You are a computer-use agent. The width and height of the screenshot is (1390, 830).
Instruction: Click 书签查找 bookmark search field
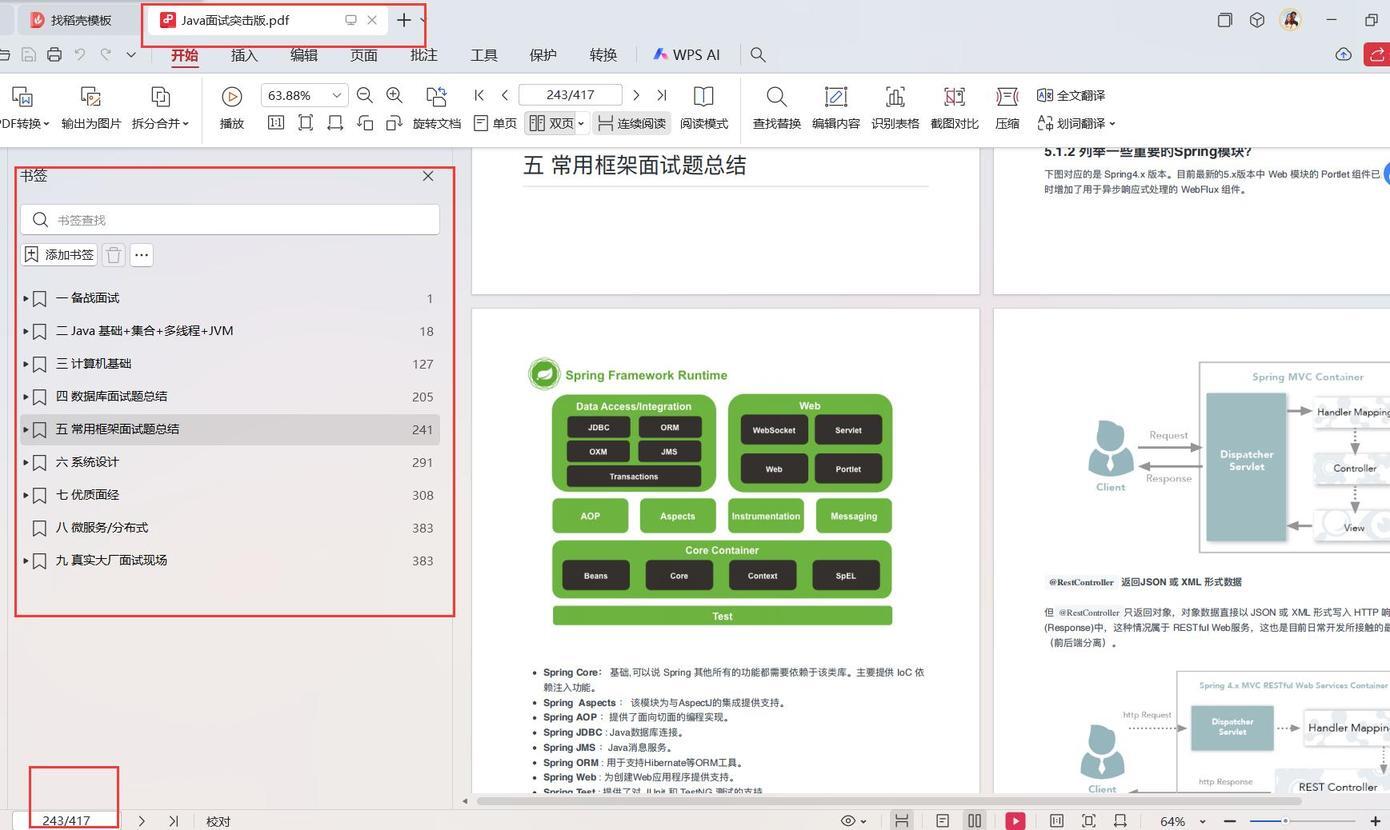coord(230,220)
